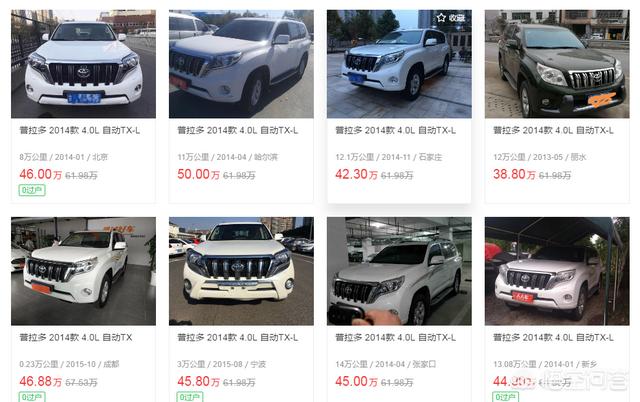This screenshot has height=402, width=640.
Task: Click the 0过户 tag on Chengdu listing
Action: pyautogui.click(x=32, y=397)
